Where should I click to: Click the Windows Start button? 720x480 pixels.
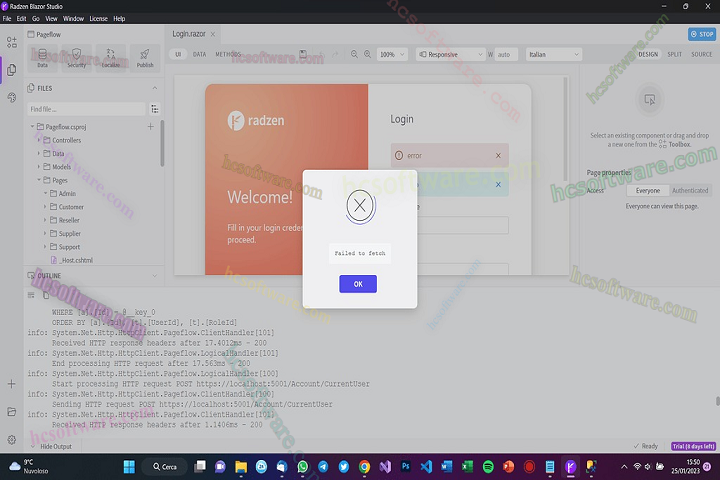(129, 467)
